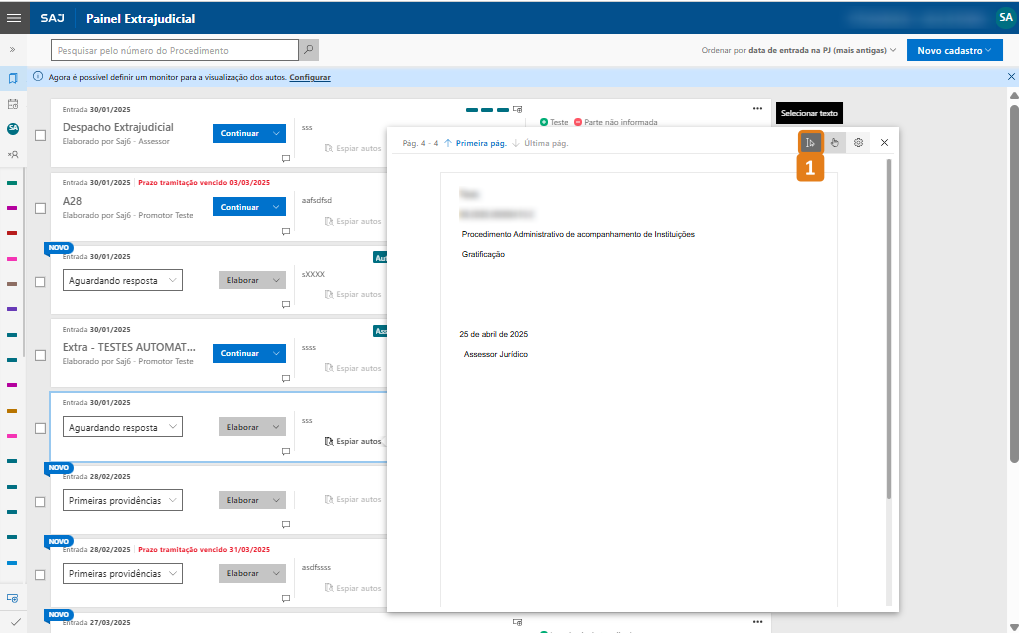This screenshot has height=633, width=1019.
Task: Expand the first Primeiras providências dropdown
Action: click(123, 500)
